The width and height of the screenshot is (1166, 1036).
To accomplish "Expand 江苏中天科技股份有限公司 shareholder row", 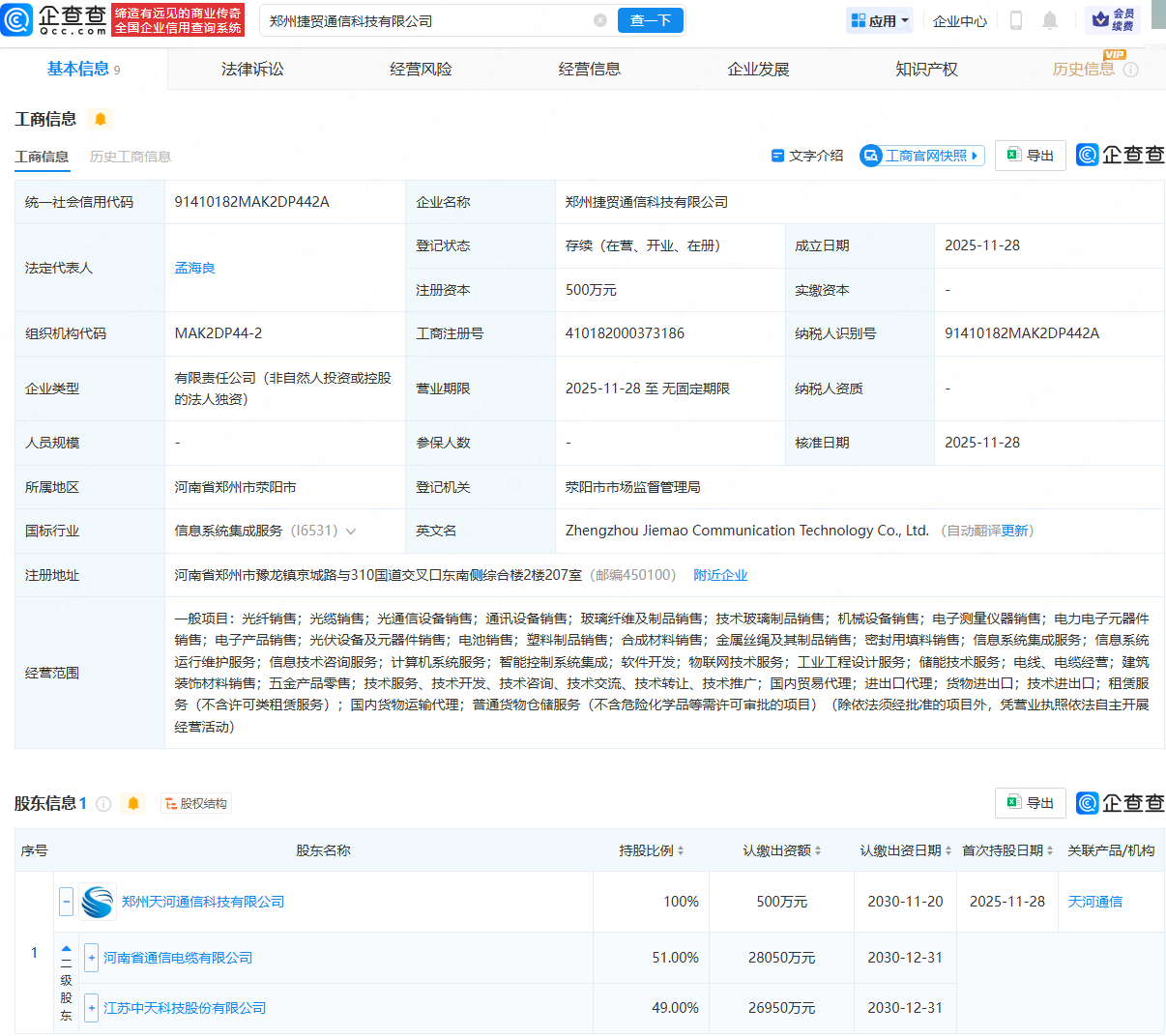I will 91,1008.
